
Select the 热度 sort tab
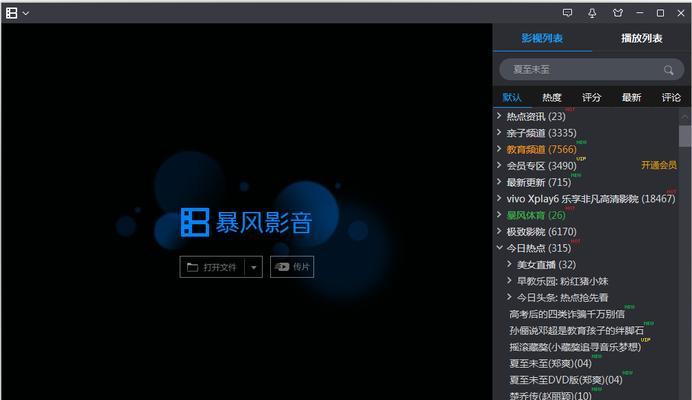[552, 98]
